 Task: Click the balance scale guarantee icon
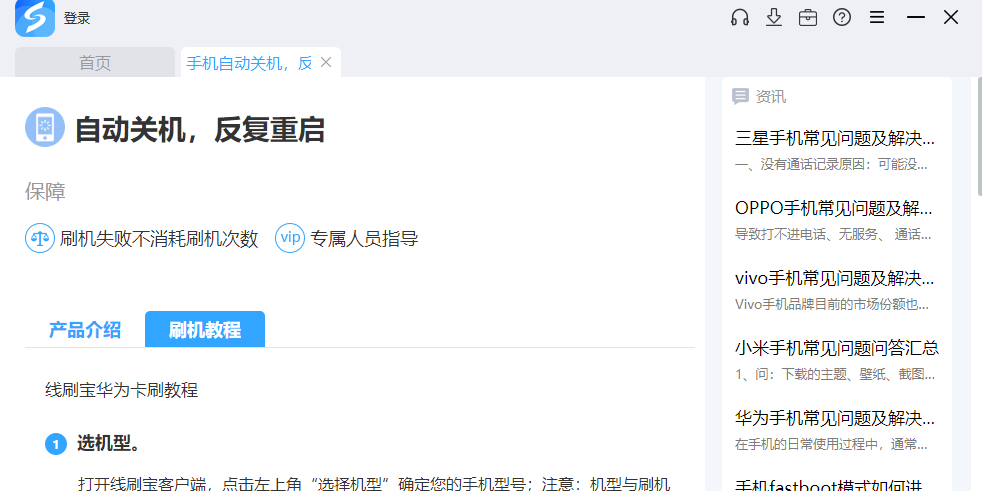tap(40, 238)
